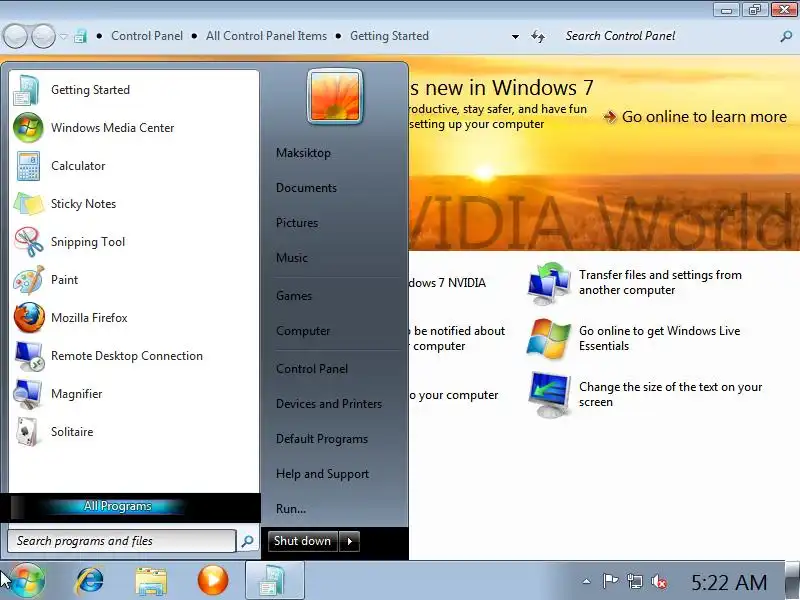800x600 pixels.
Task: Click the Shut down button
Action: pos(303,541)
